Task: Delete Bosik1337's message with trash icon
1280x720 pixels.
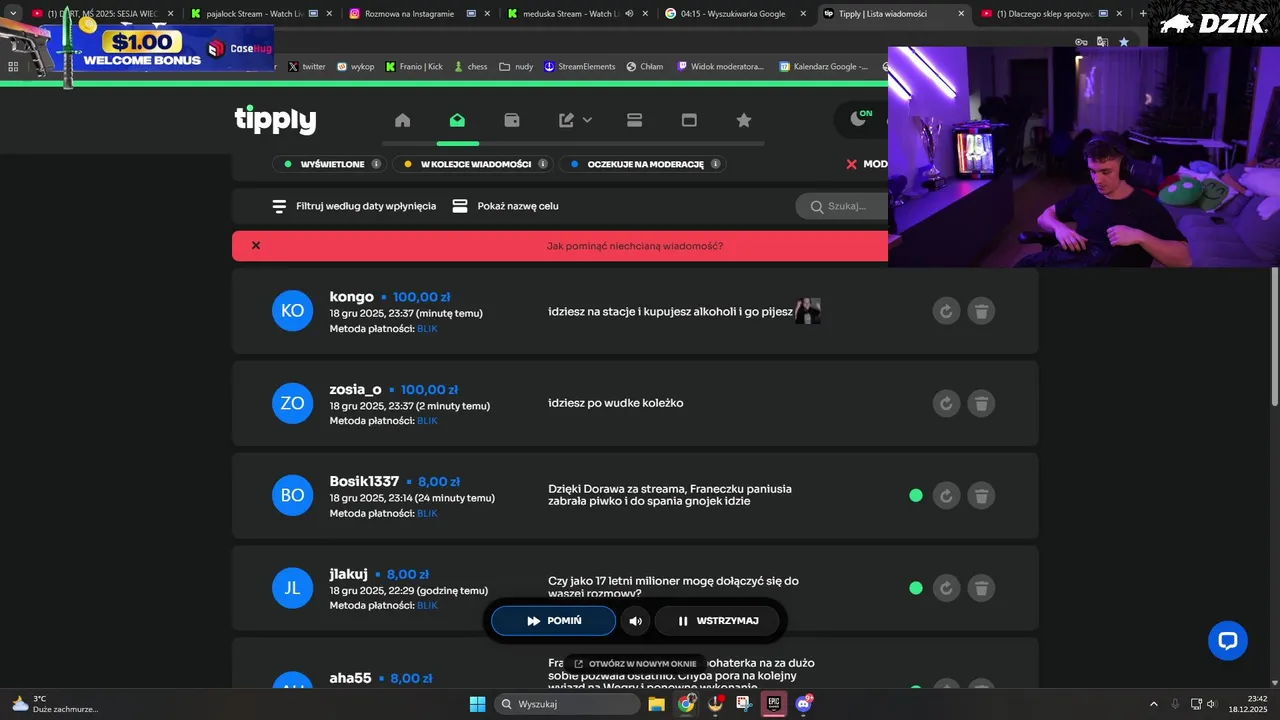Action: [x=982, y=495]
